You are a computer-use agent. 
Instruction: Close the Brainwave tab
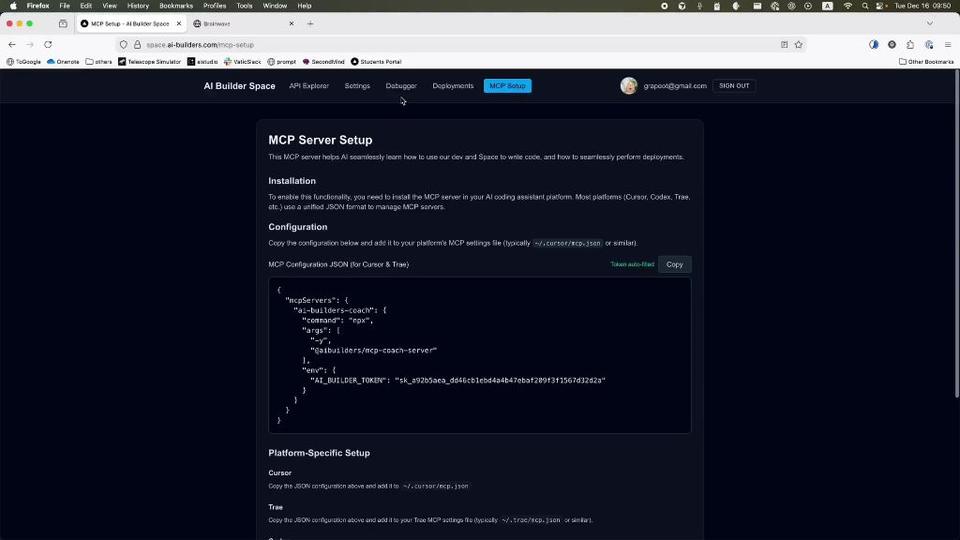coord(291,24)
